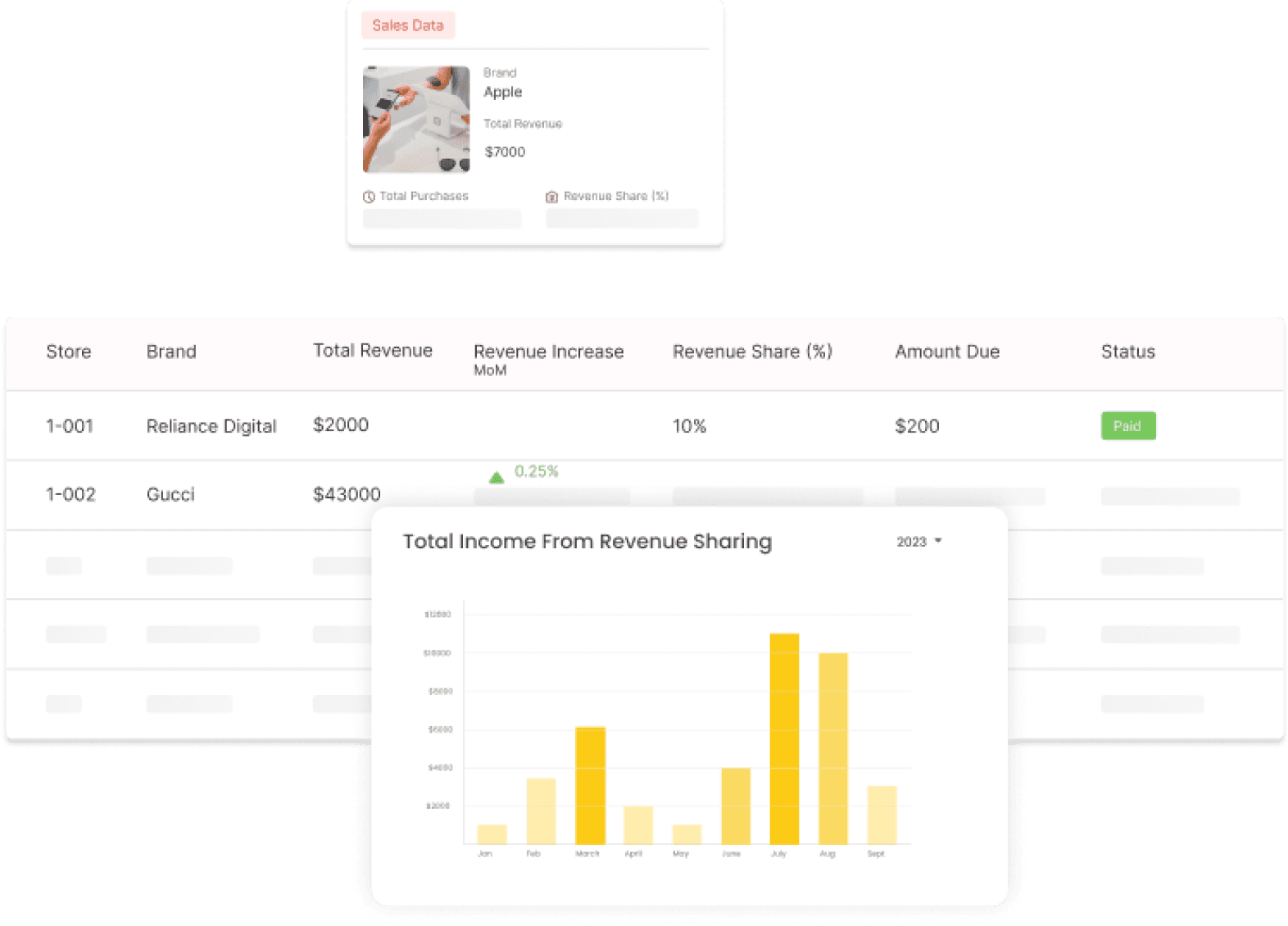
Task: Click the clock icon beside Total Purchases
Action: click(x=369, y=197)
